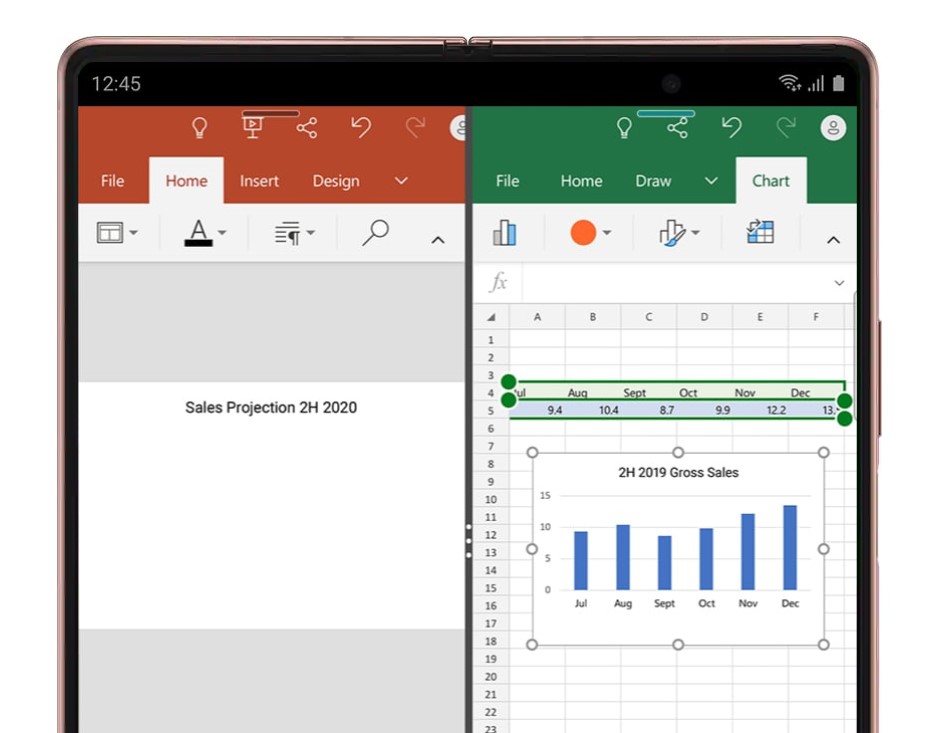Switch row and column chart data
Screen dimensions: 943x733
(x=760, y=232)
